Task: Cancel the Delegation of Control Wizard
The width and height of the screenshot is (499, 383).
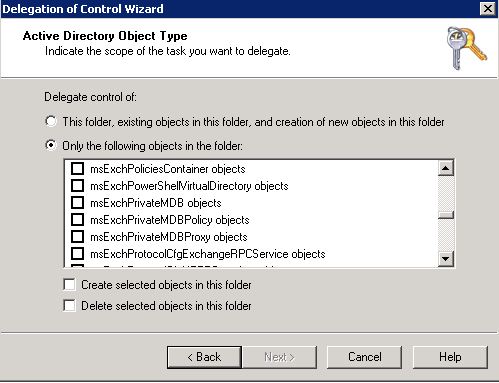Action: click(x=364, y=357)
